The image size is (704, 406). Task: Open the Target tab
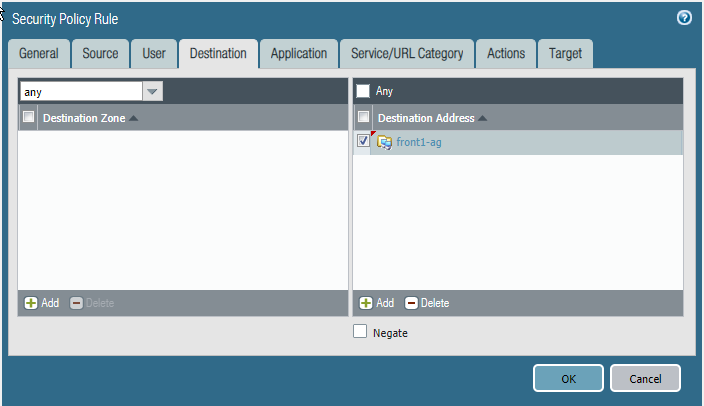[565, 54]
